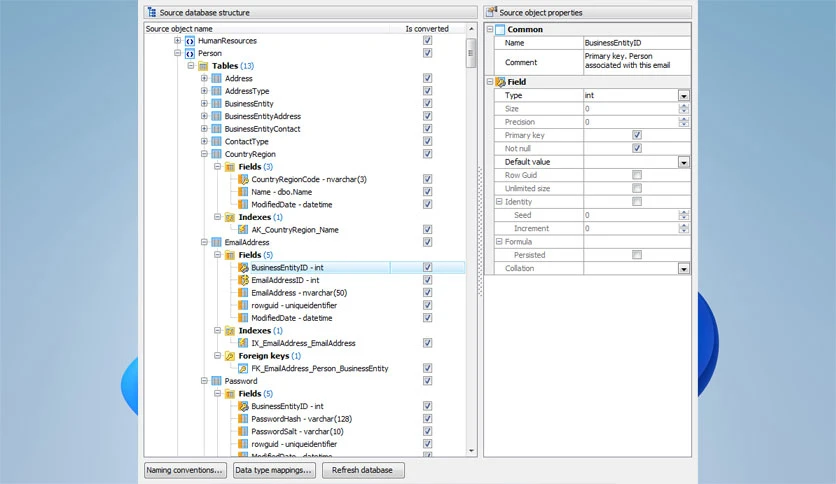Image resolution: width=836 pixels, height=484 pixels.
Task: Click the tree scrollbar down arrow
Action: (x=471, y=451)
